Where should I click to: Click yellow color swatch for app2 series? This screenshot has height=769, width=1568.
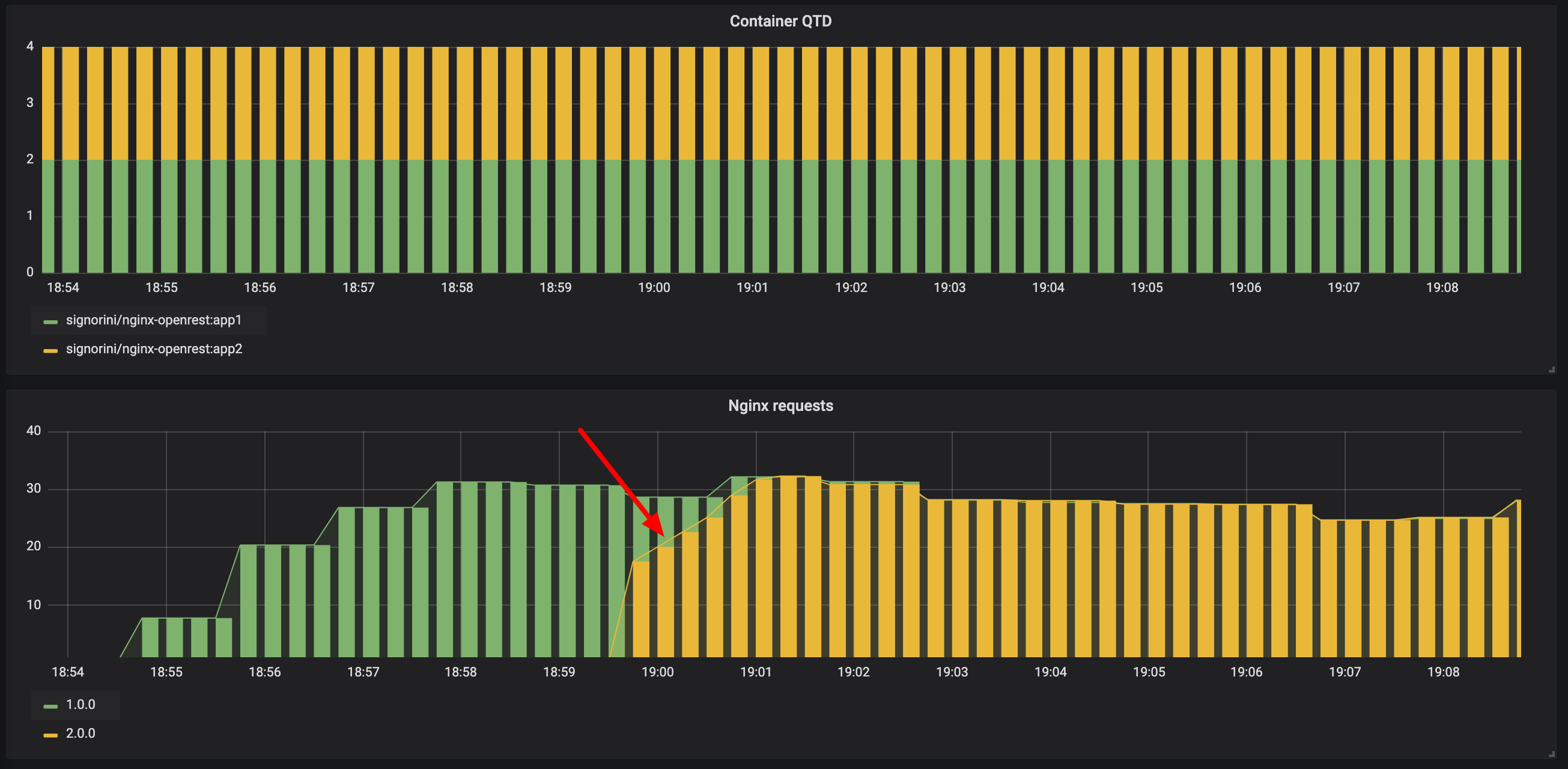[50, 351]
